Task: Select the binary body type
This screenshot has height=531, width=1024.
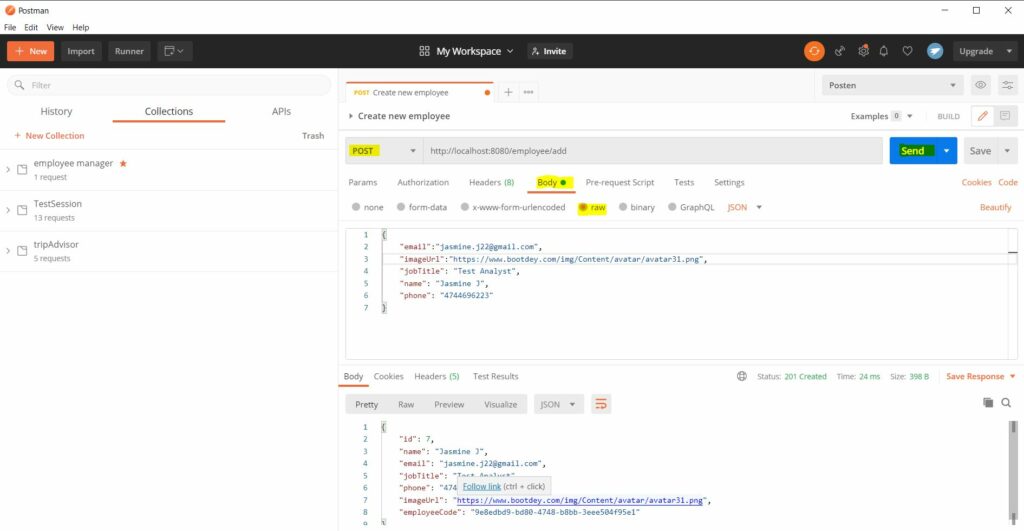Action: click(x=623, y=207)
